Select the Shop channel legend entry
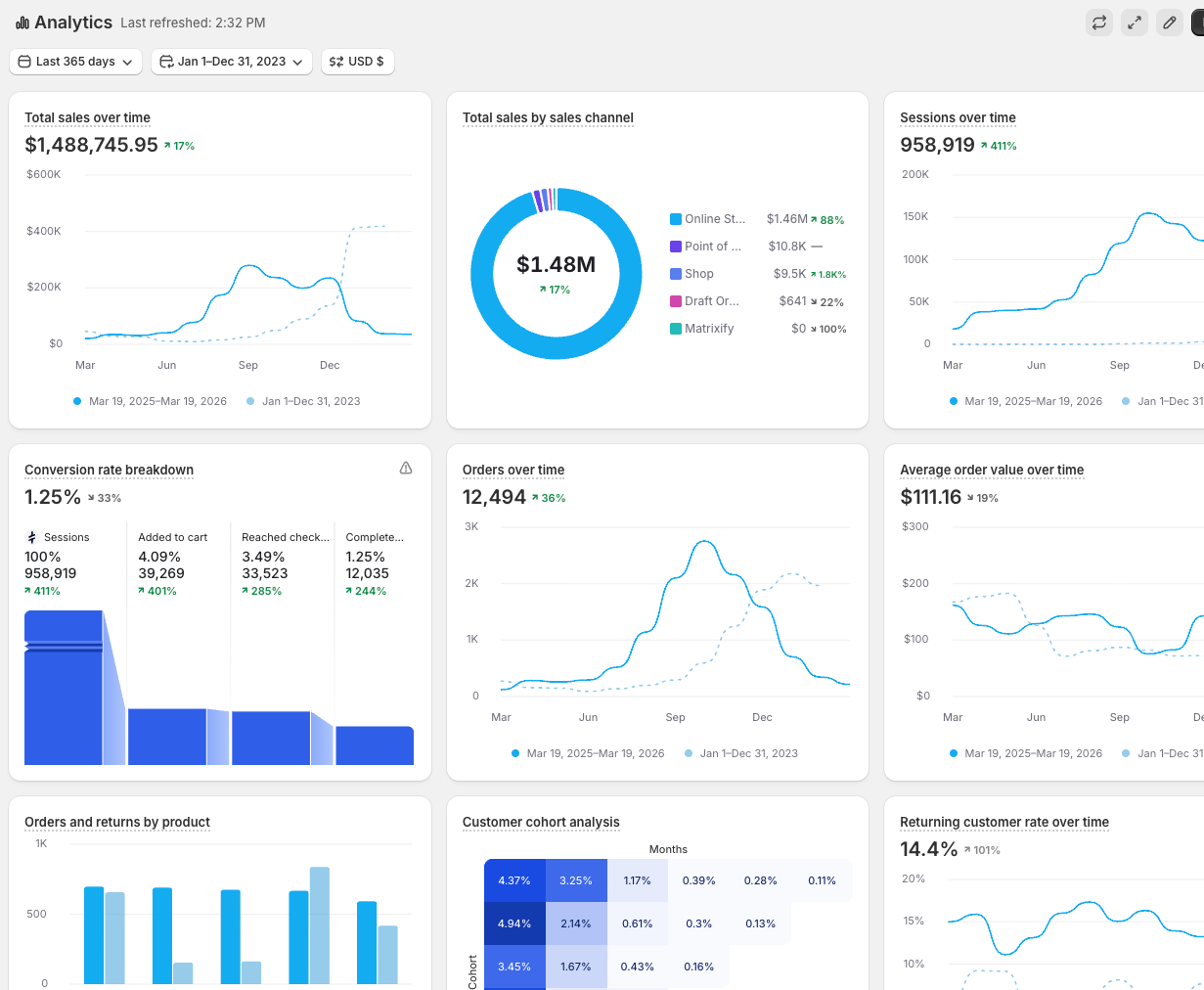Screen dimensions: 1204x990 [692, 274]
